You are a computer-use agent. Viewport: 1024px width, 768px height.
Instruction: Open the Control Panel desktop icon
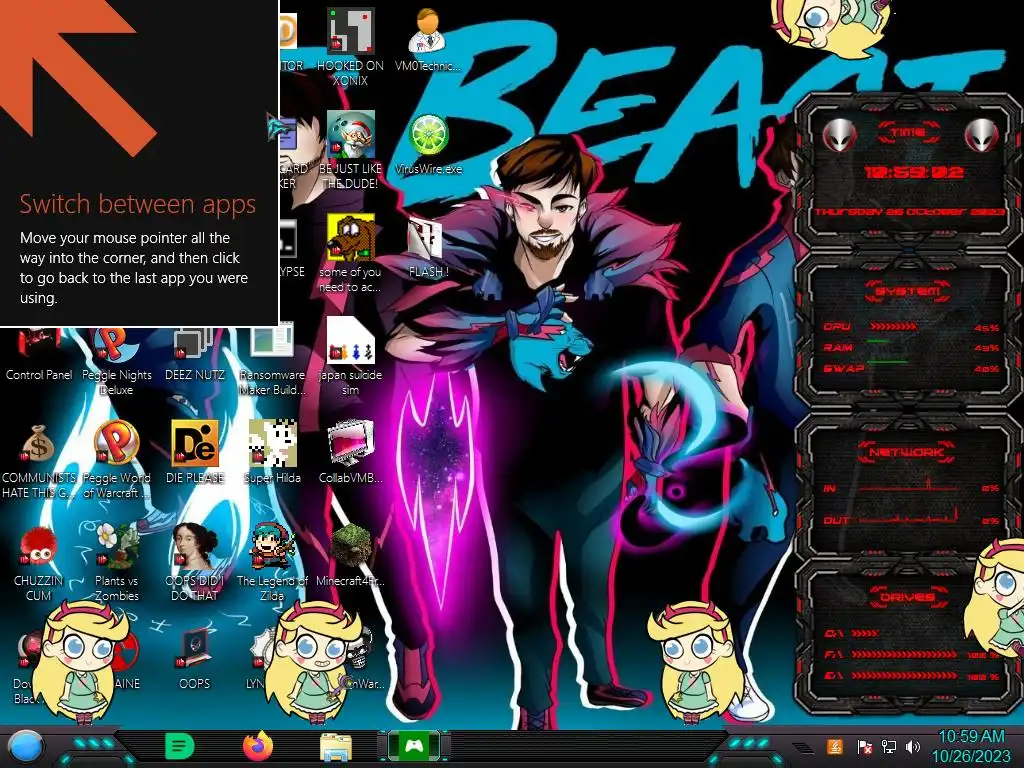(39, 355)
